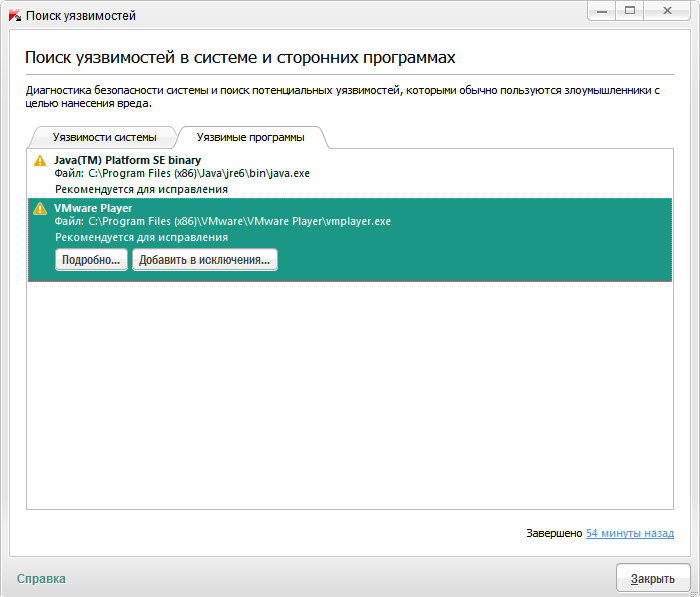Image resolution: width=700 pixels, height=597 pixels.
Task: Open the Справка help link
Action: [41, 579]
